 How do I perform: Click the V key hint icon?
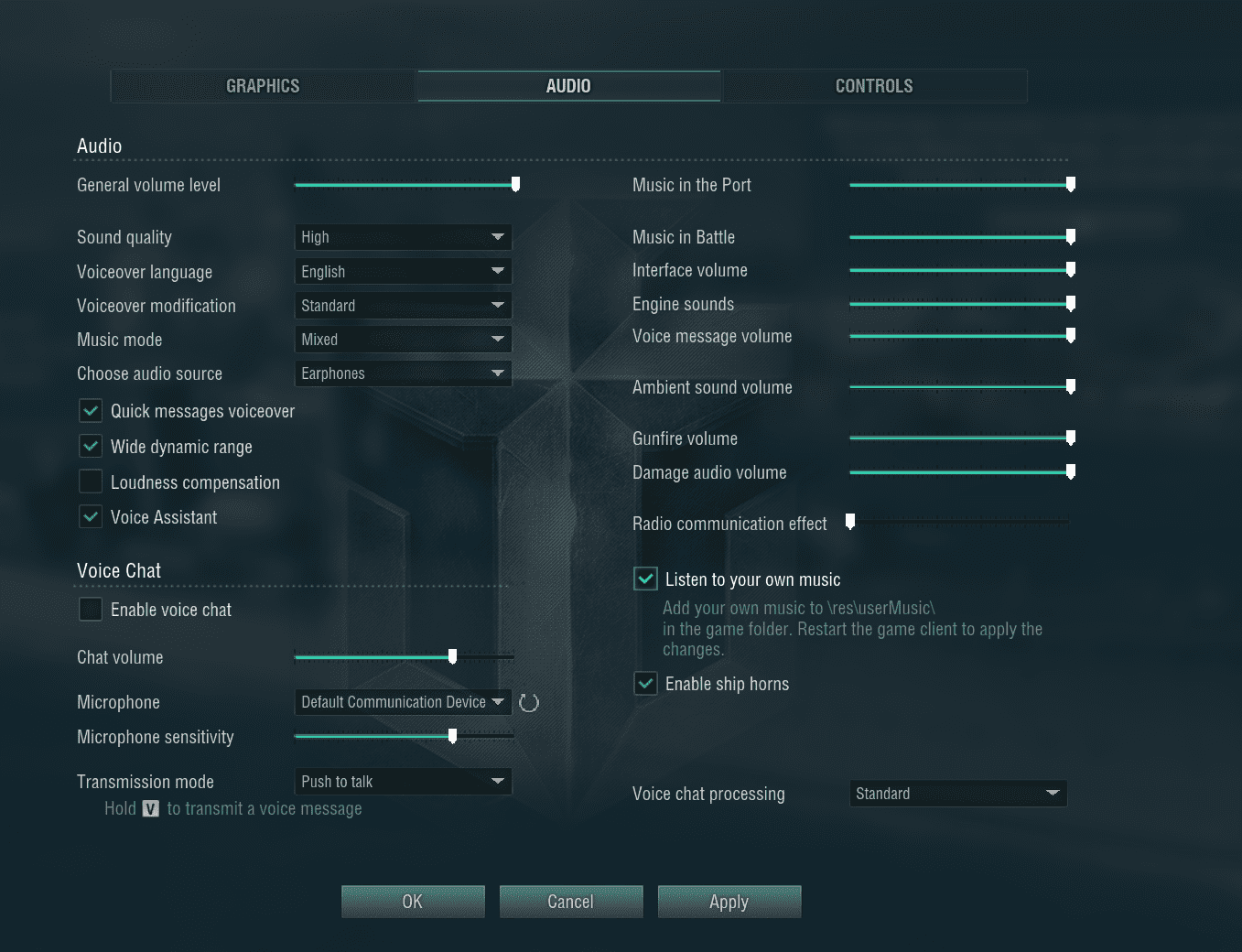click(x=151, y=809)
